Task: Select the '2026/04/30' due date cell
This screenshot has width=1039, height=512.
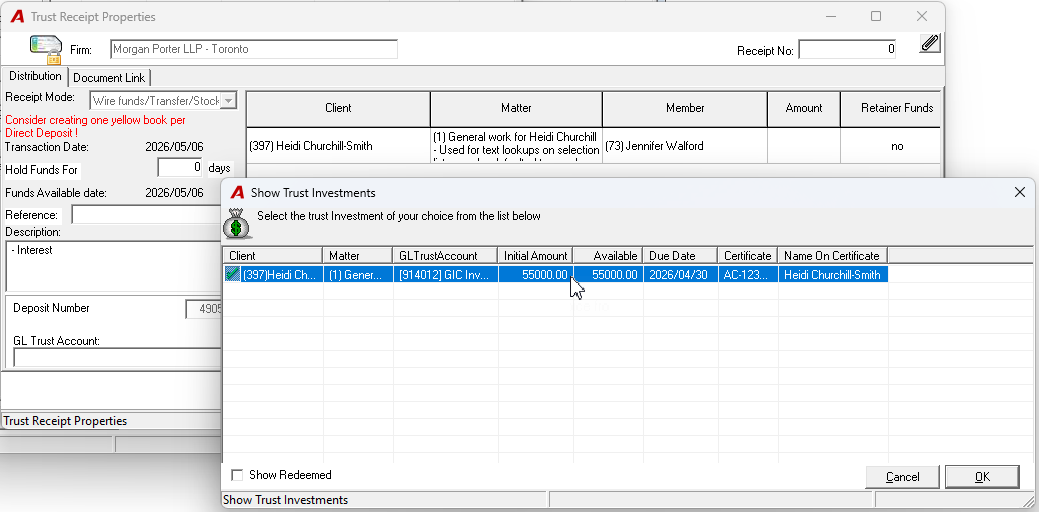Action: click(x=680, y=274)
